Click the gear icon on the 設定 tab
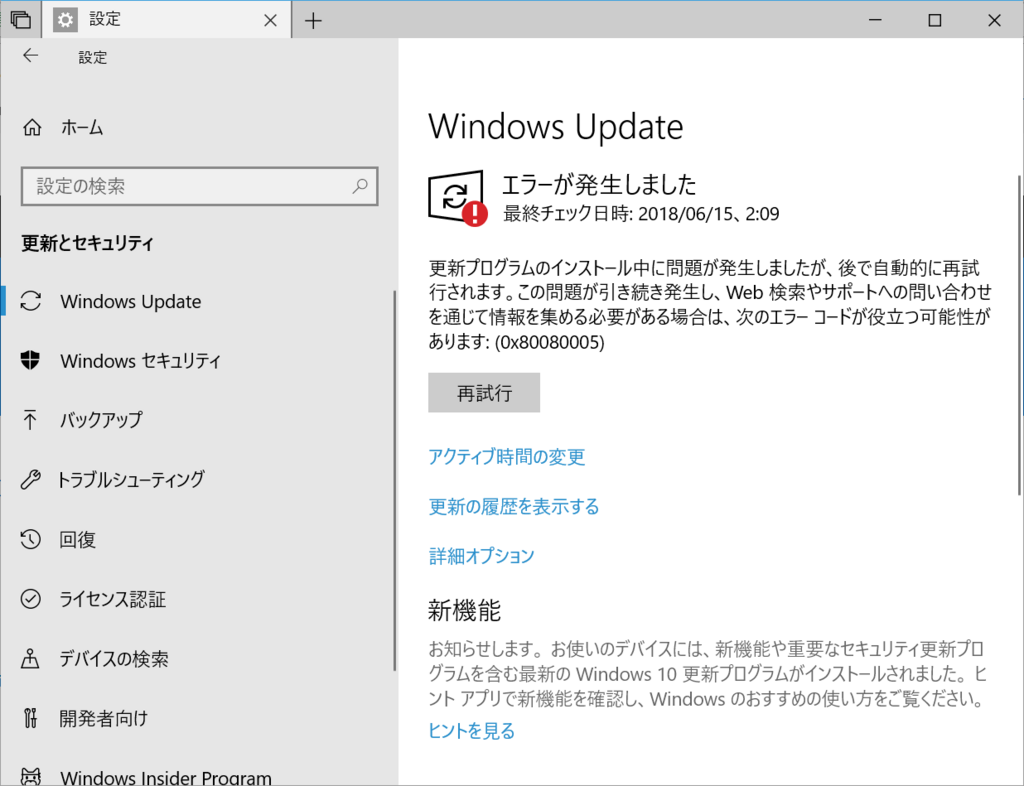The width and height of the screenshot is (1024, 786). 65,20
